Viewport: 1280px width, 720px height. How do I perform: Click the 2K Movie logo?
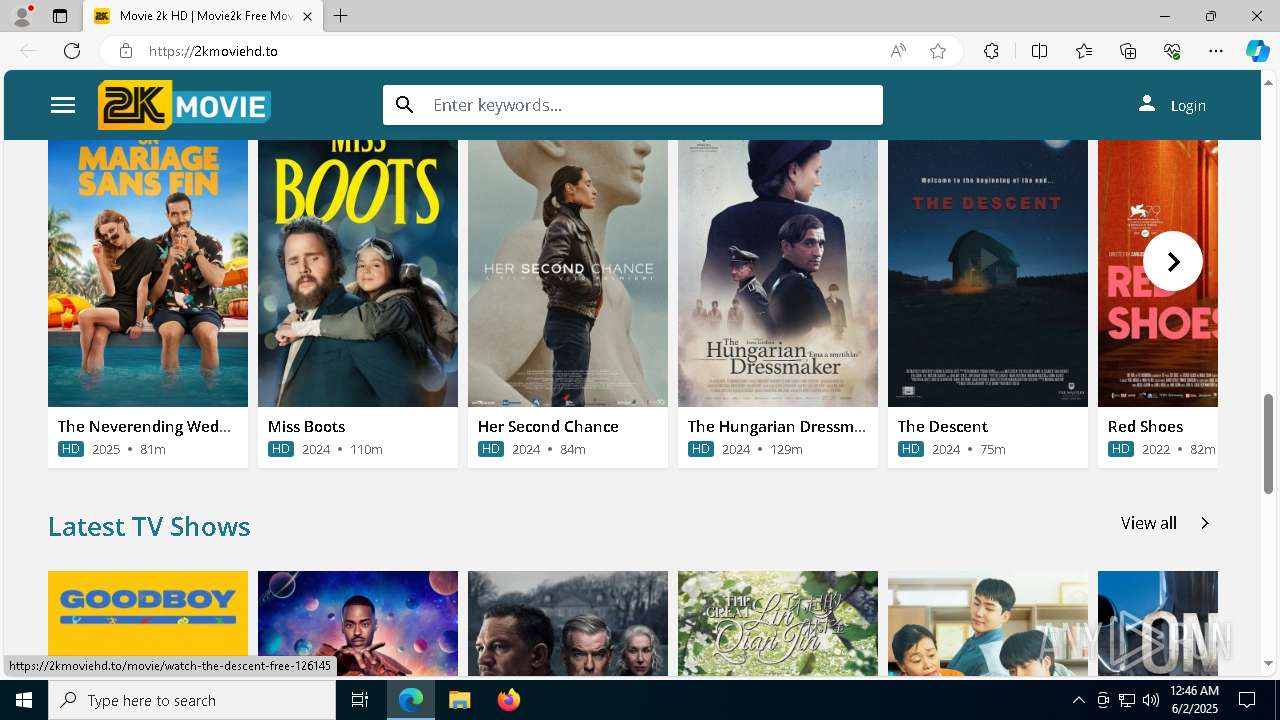(x=184, y=105)
